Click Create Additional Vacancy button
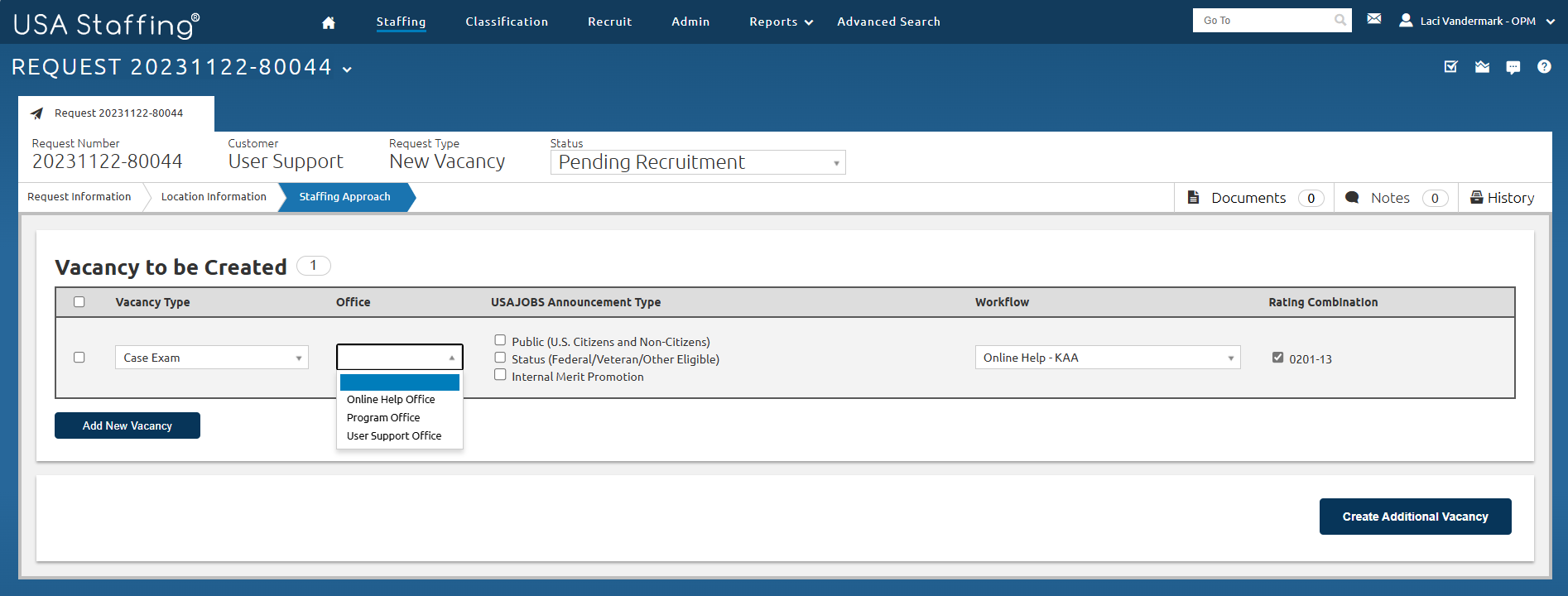1568x596 pixels. (x=1416, y=517)
